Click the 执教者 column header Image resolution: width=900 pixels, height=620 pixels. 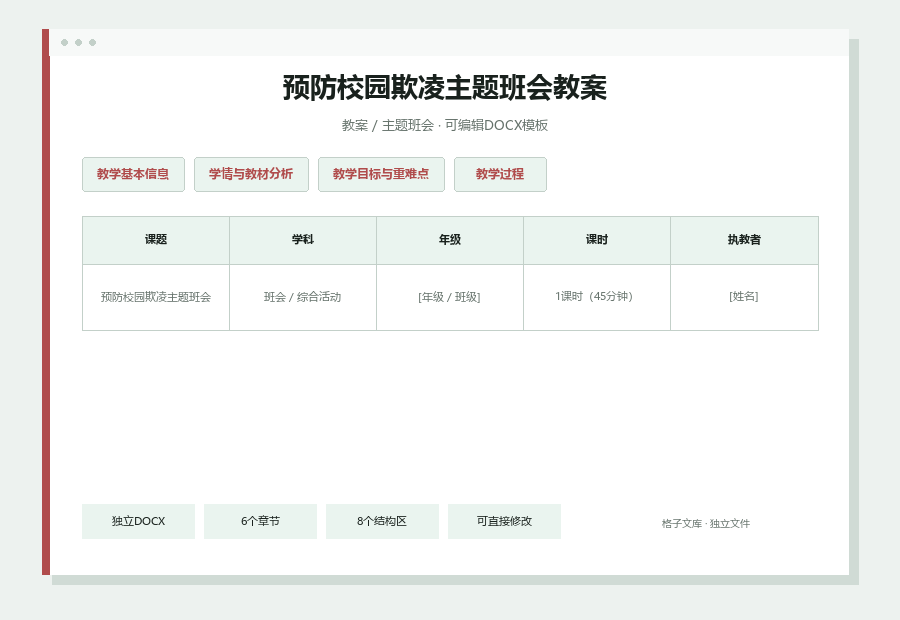pyautogui.click(x=744, y=240)
